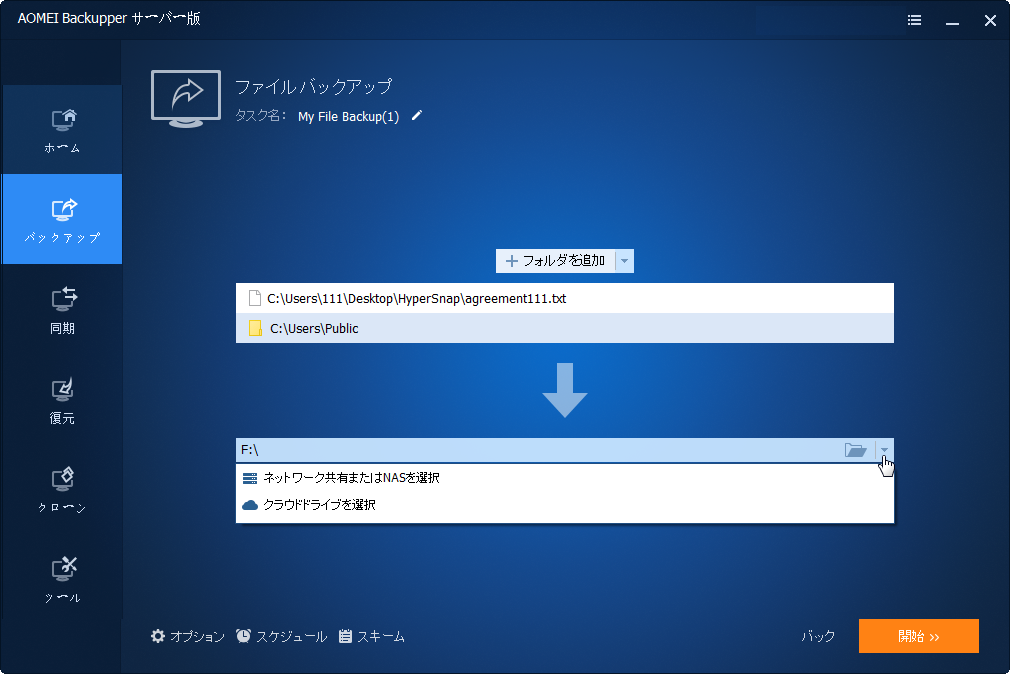Click the My File Backup(1) task name

[348, 117]
